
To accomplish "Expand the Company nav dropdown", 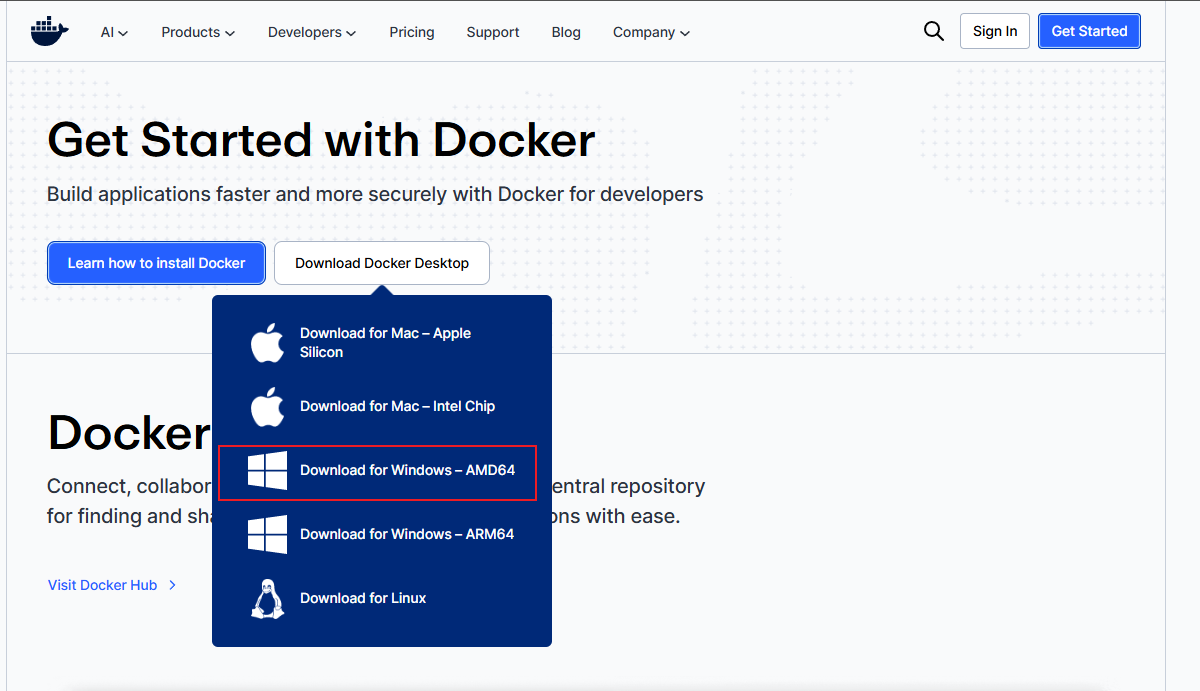I will point(651,32).
